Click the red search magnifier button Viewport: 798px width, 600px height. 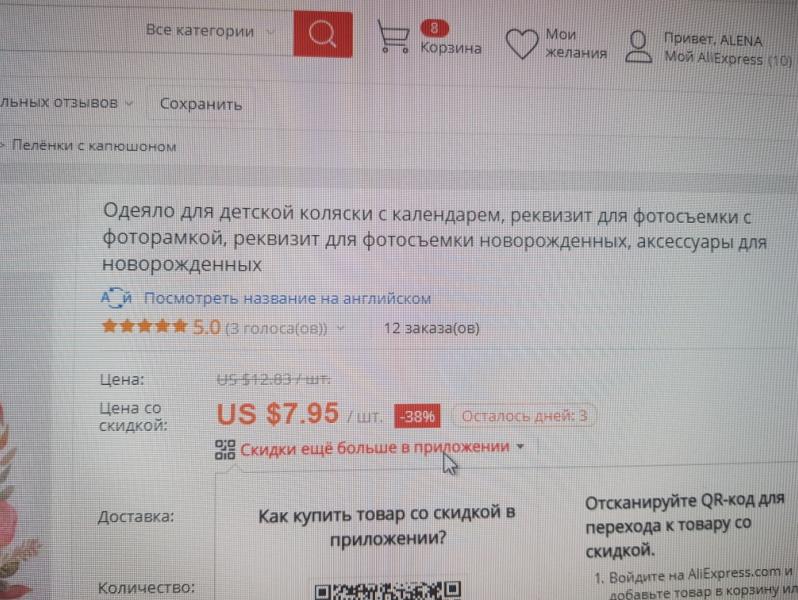click(x=323, y=35)
